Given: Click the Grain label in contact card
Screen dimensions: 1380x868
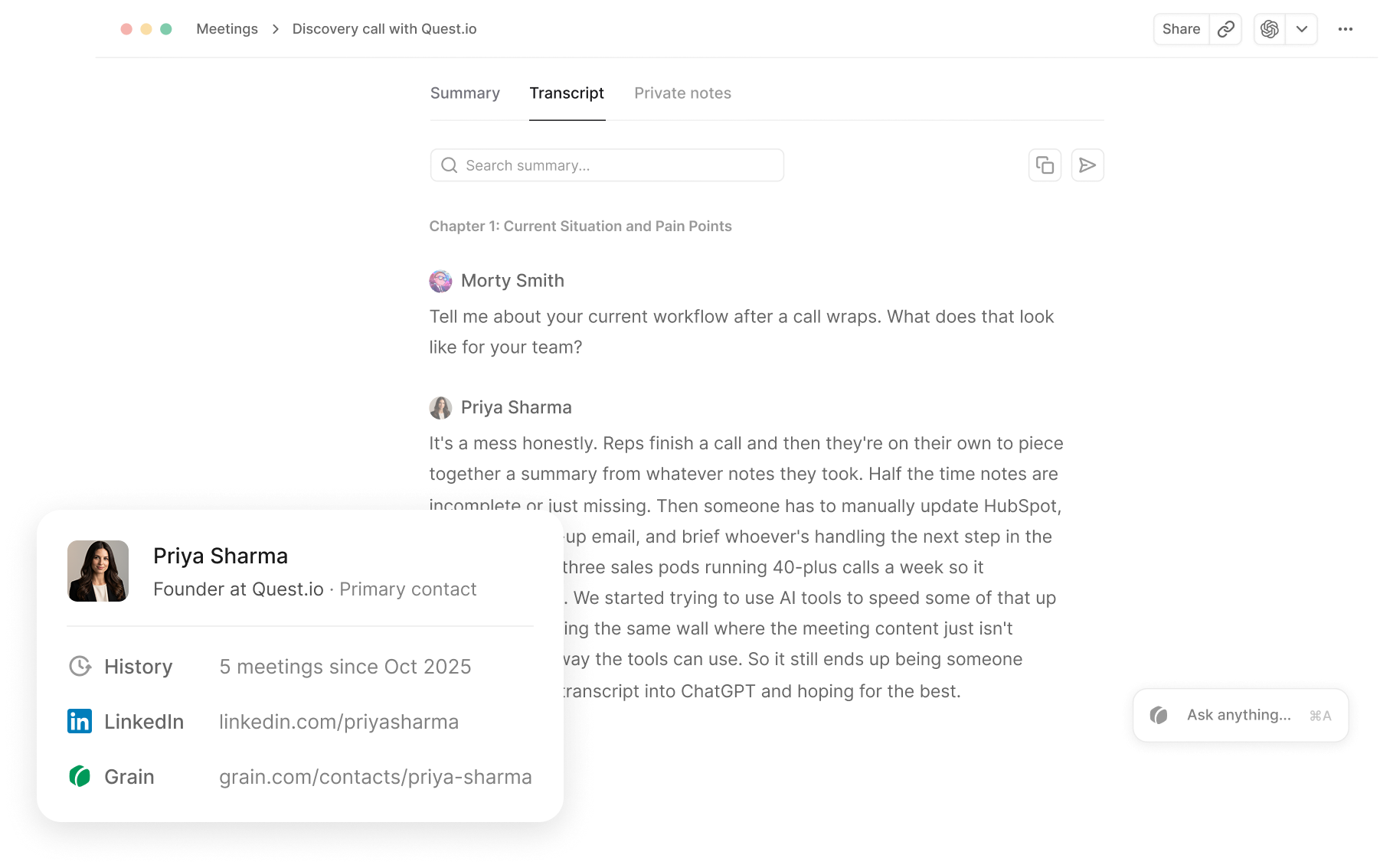Looking at the screenshot, I should (x=129, y=777).
